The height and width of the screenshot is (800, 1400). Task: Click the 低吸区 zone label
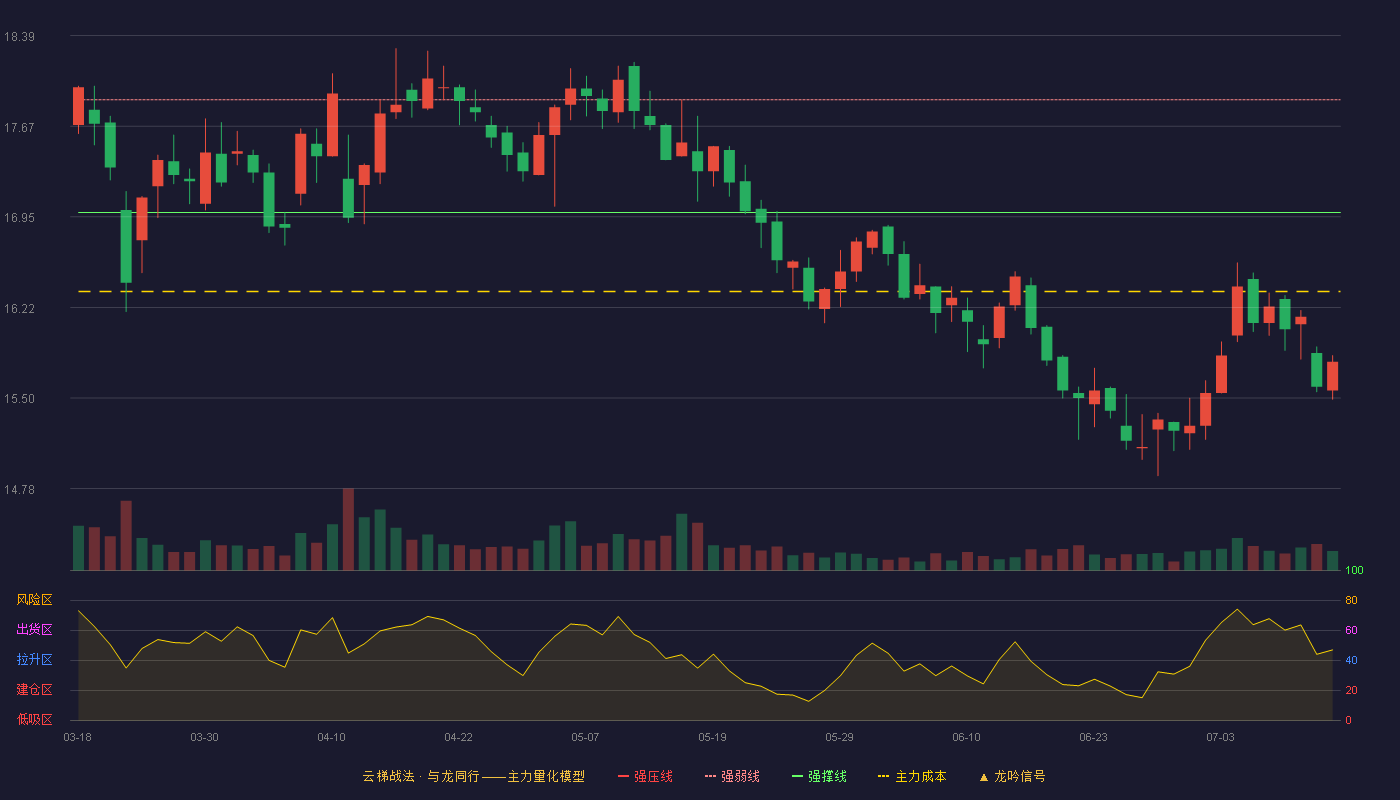[x=34, y=719]
